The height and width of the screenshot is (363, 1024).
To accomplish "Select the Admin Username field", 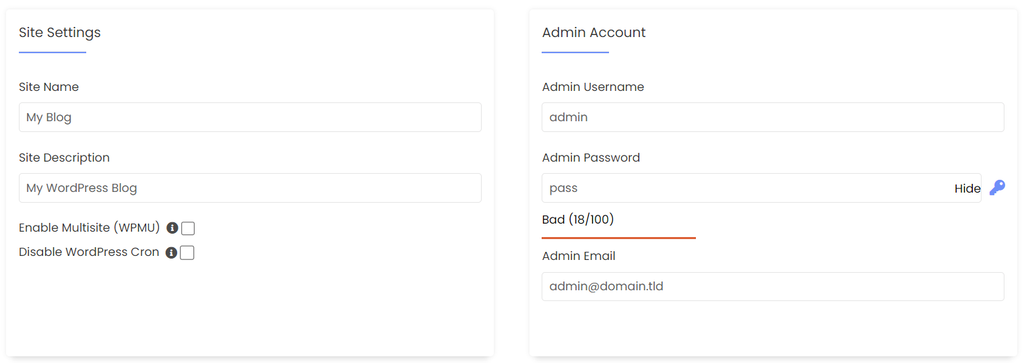I will (x=773, y=117).
